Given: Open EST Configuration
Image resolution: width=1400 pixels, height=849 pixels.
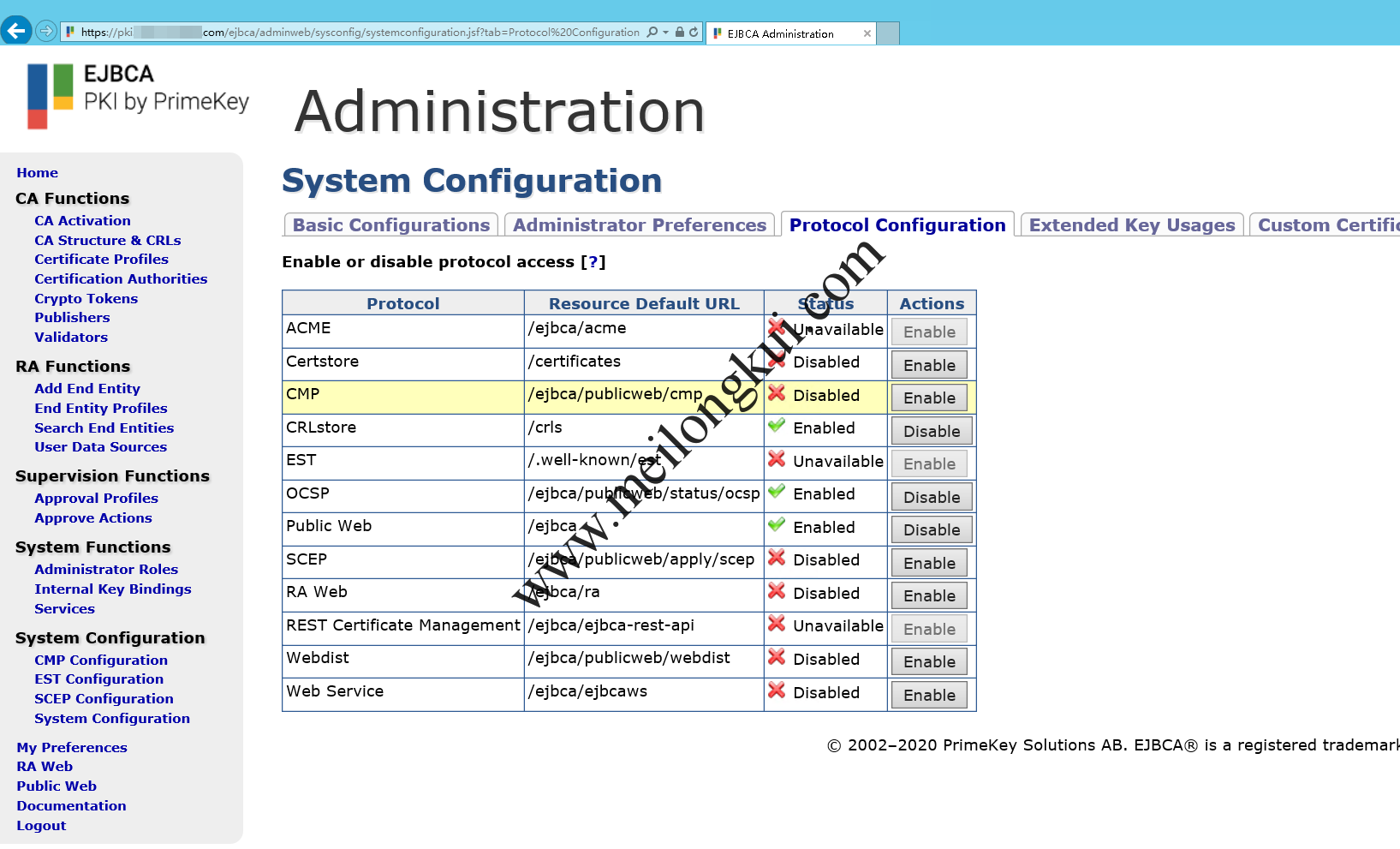Looking at the screenshot, I should (x=98, y=679).
